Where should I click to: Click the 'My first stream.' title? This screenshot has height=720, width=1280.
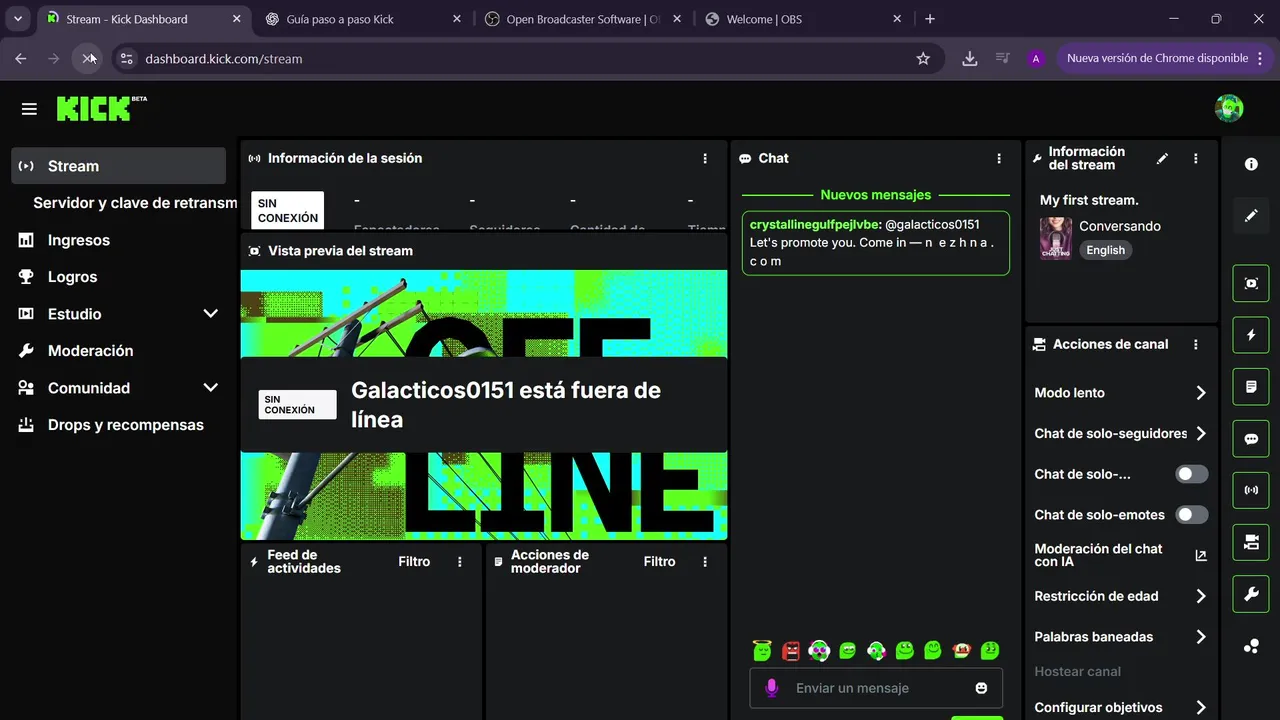point(1089,200)
